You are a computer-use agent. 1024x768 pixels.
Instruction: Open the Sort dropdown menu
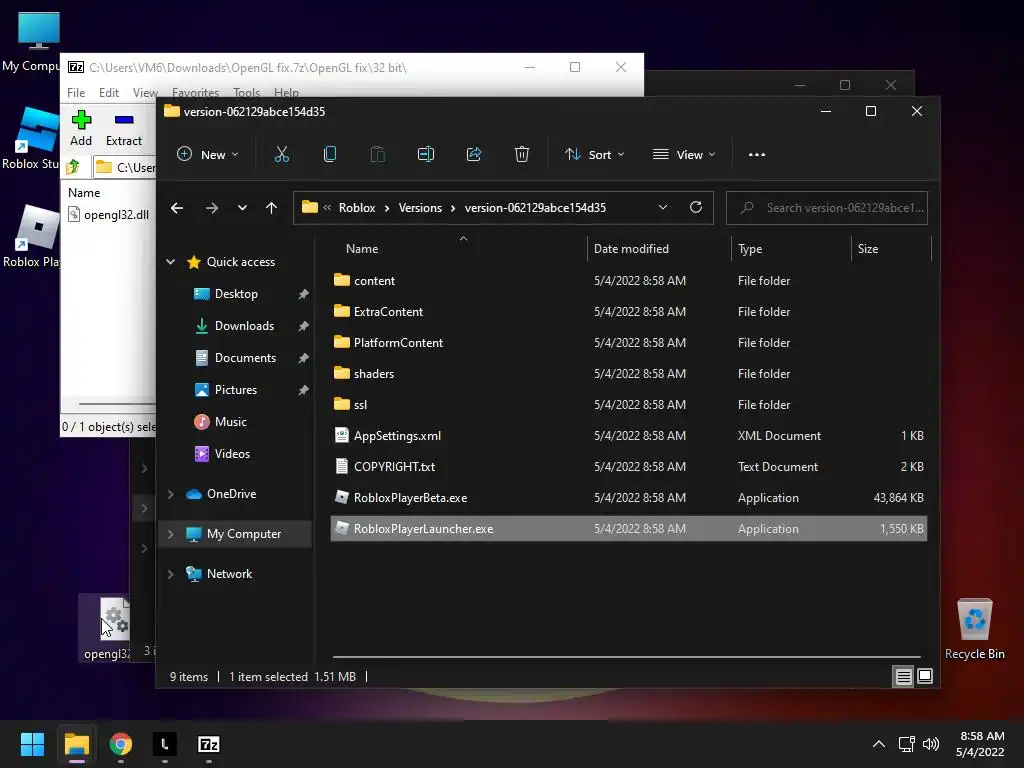594,155
